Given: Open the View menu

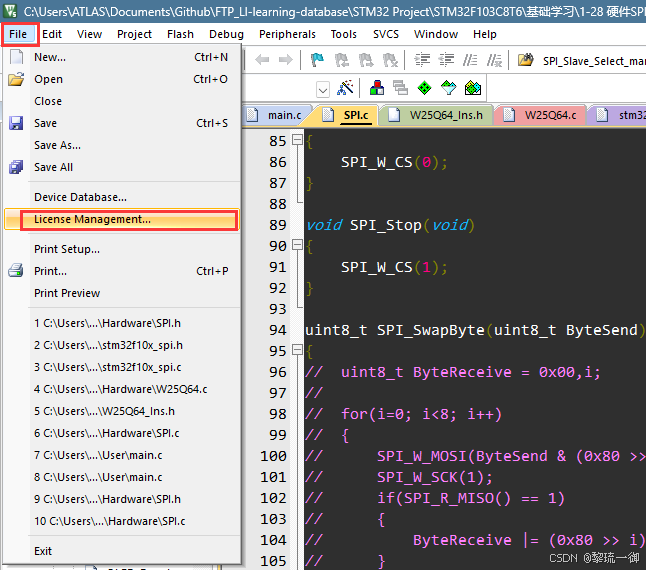Looking at the screenshot, I should click(x=89, y=34).
